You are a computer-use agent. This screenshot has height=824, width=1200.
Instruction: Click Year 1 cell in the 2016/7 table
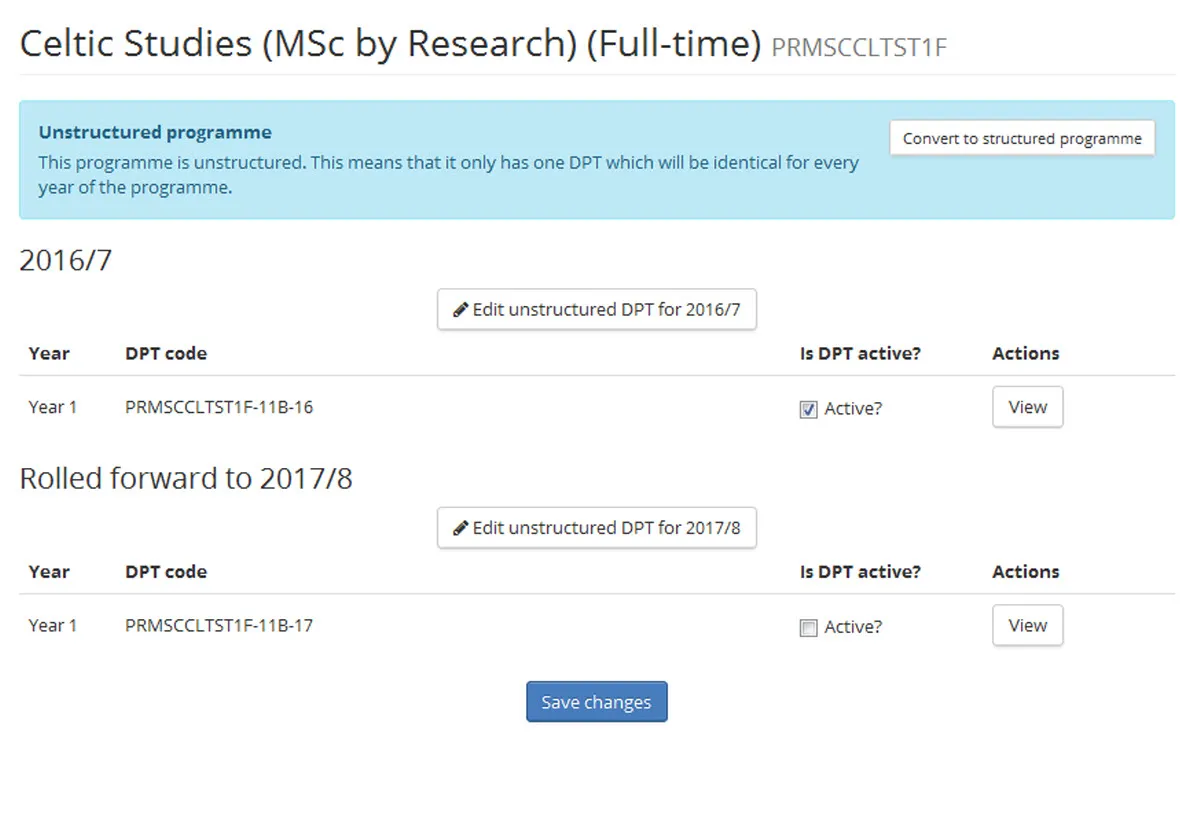pyautogui.click(x=53, y=407)
